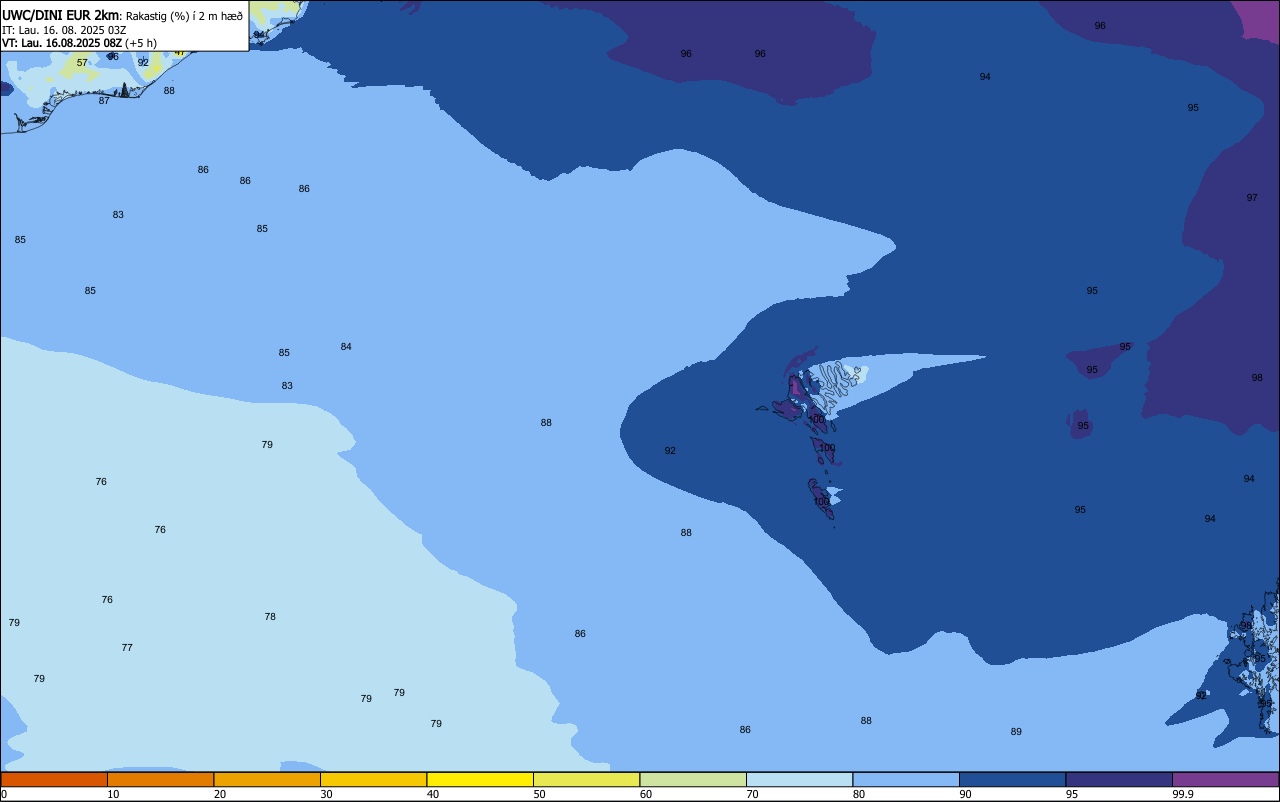This screenshot has height=802, width=1280.
Task: Select the humidity value 57 over land
Action: click(x=82, y=63)
